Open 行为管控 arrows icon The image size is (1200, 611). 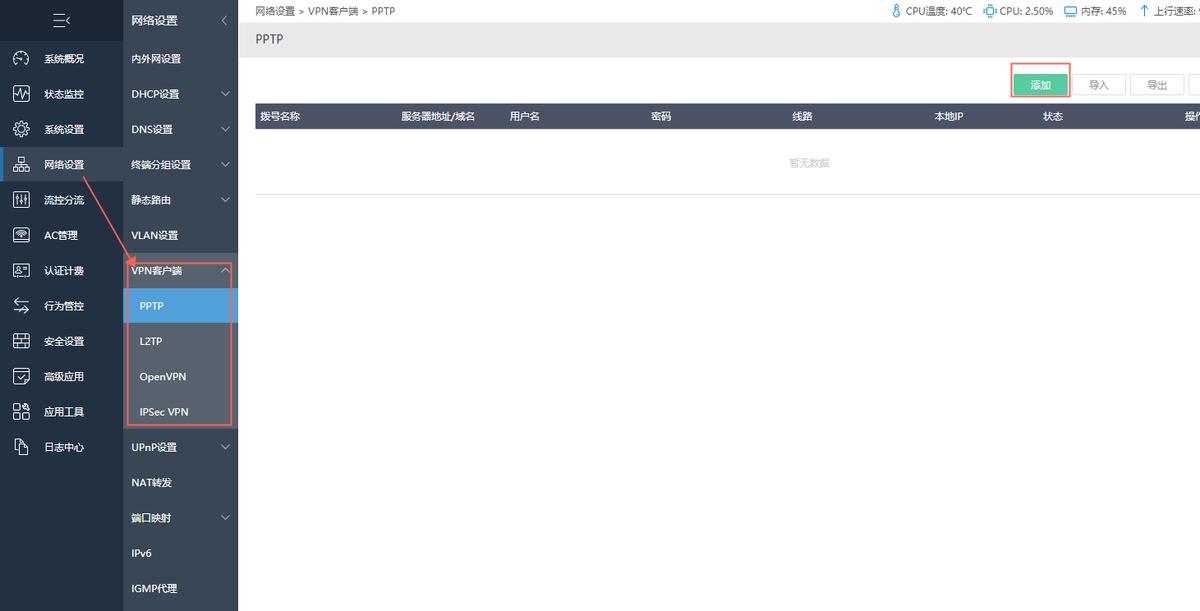(21, 306)
